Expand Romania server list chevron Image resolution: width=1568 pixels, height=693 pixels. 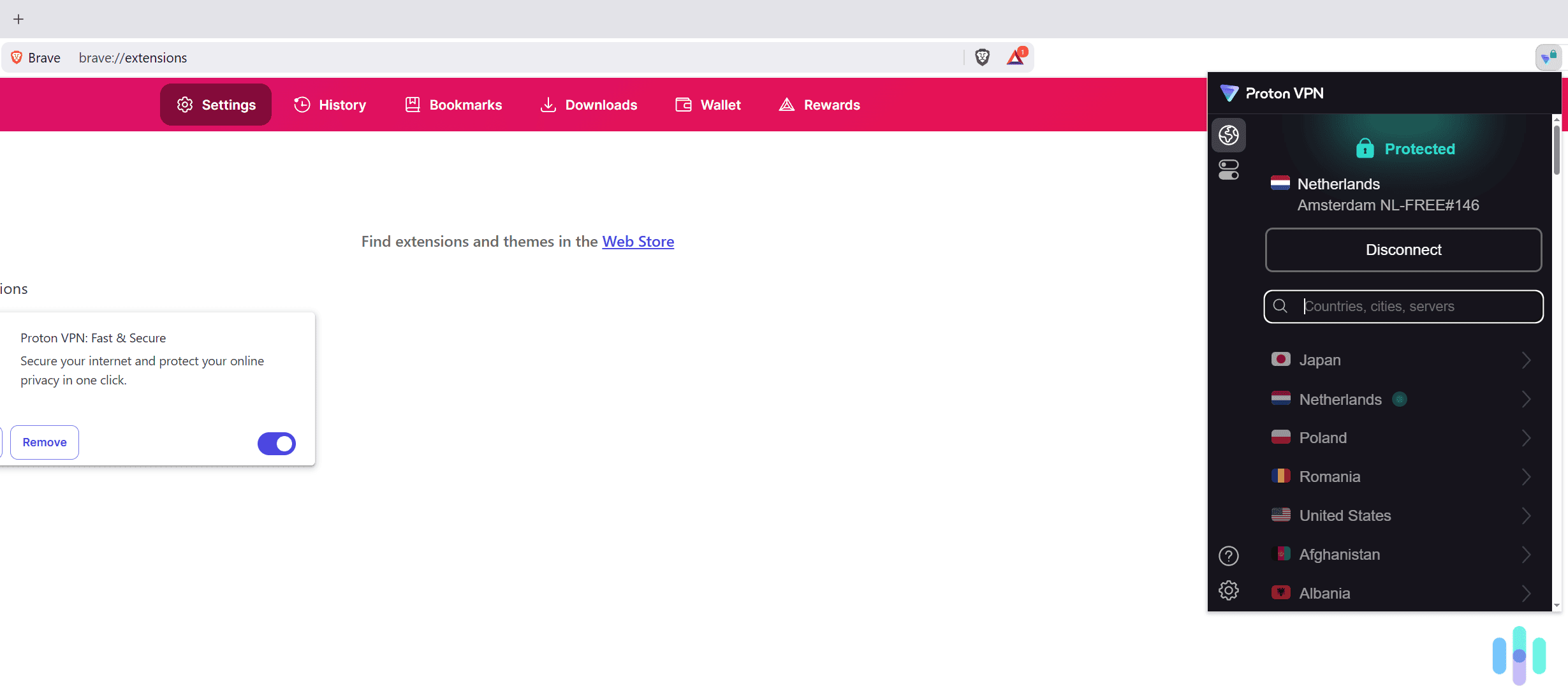pos(1526,477)
